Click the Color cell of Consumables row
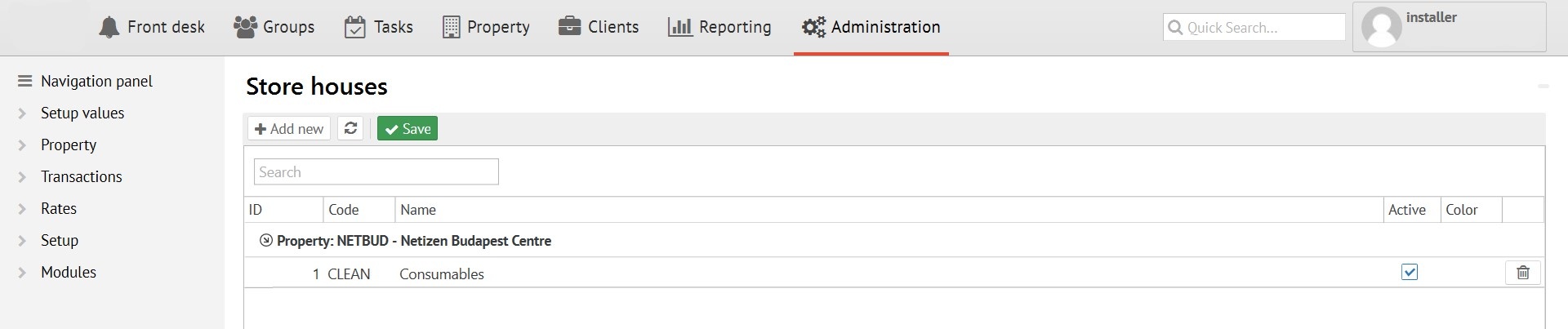This screenshot has width=1568, height=329. [1470, 273]
